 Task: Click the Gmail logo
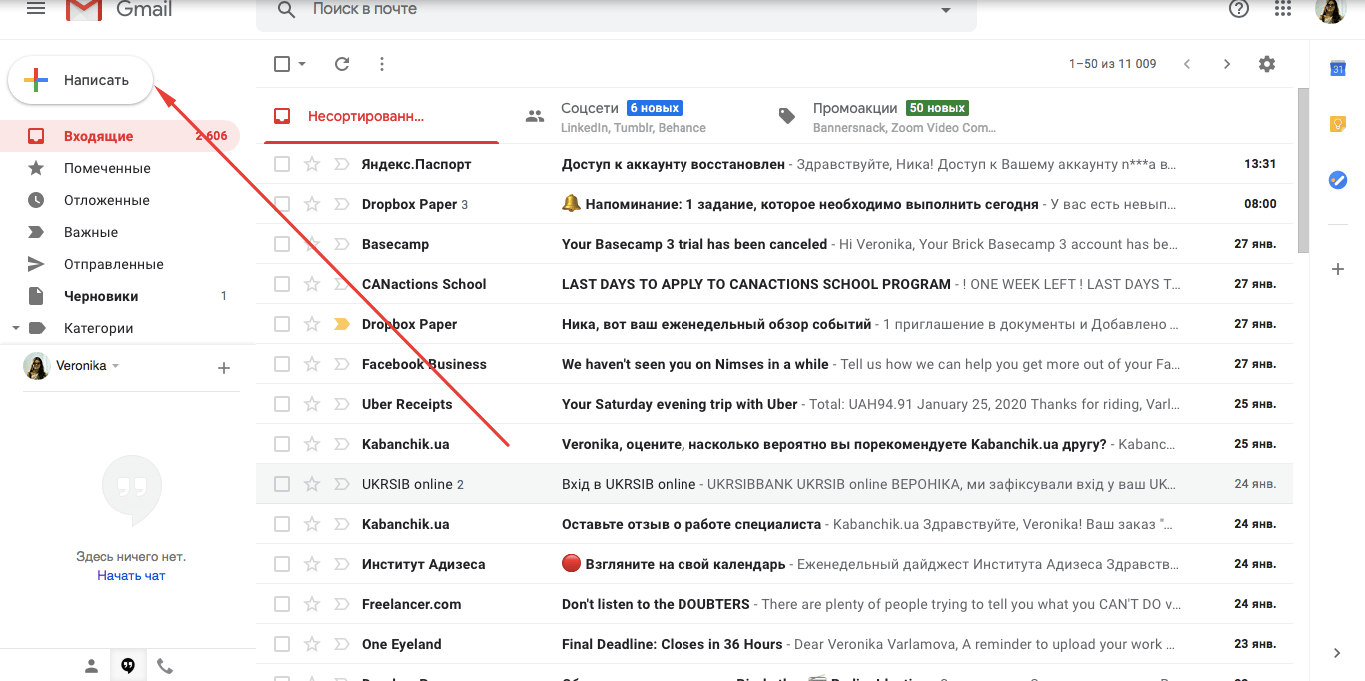coord(119,9)
